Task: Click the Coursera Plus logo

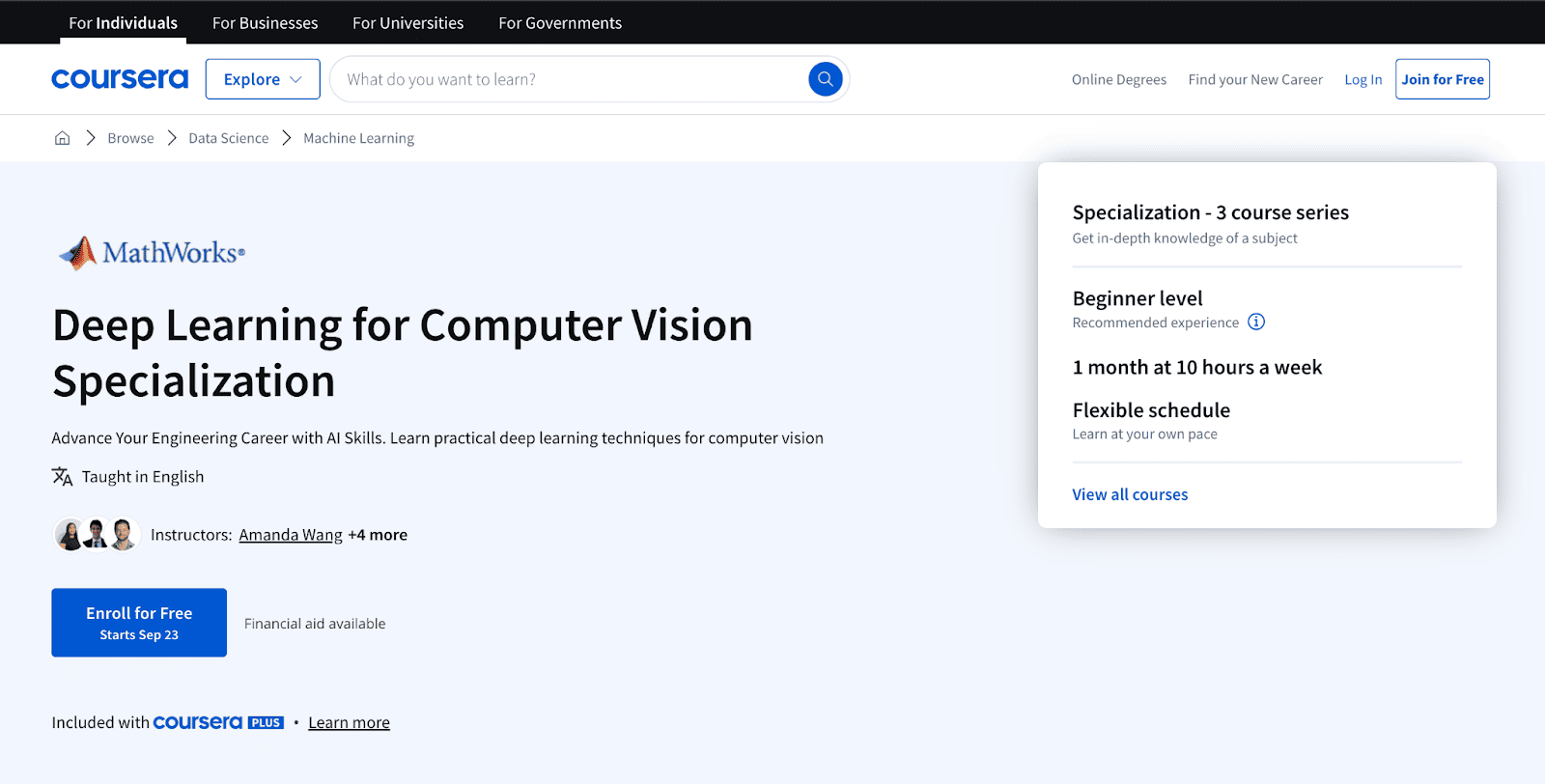Action: tap(218, 722)
